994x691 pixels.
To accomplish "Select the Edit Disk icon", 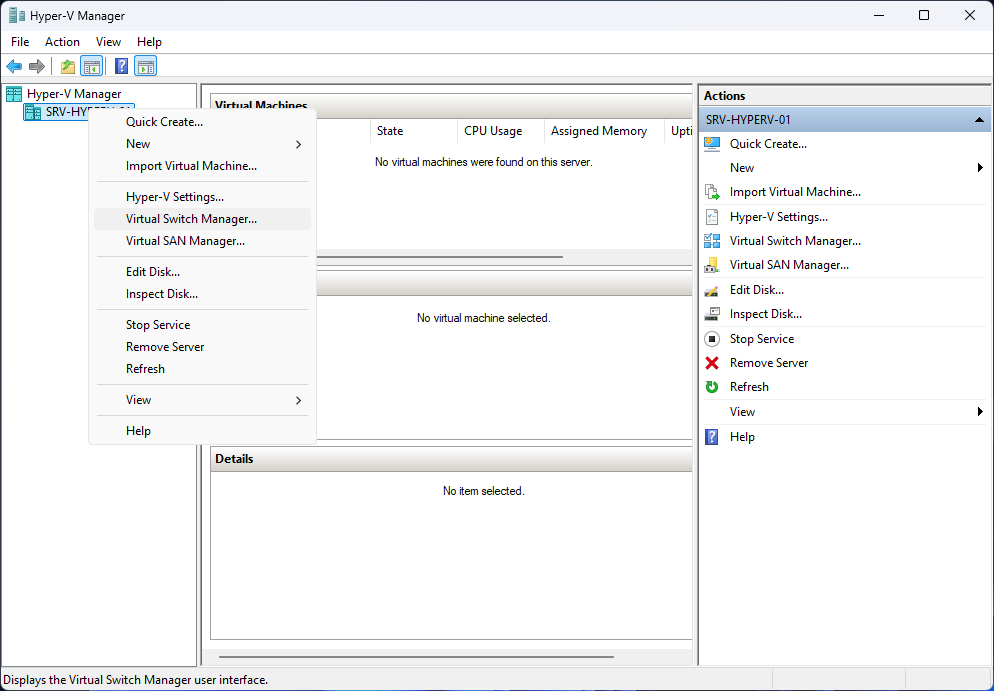I will [x=714, y=289].
